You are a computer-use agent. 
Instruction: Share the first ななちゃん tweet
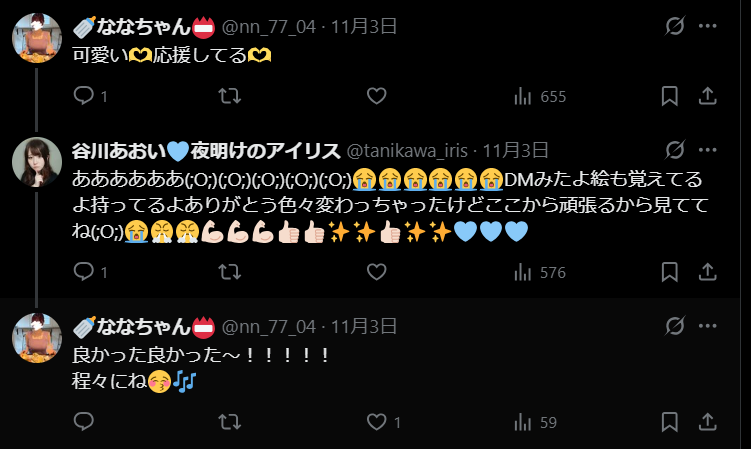coord(707,96)
